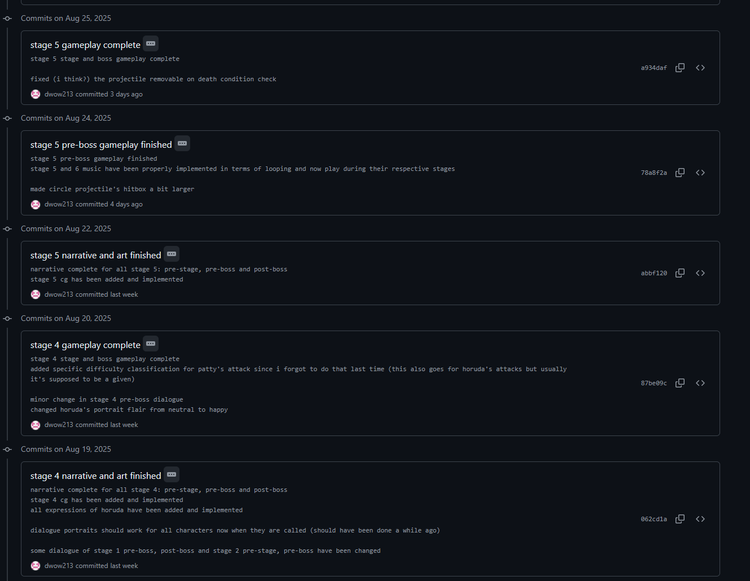Browse repository at commit 062cd1a
Viewport: 750px width, 581px height.
700,519
